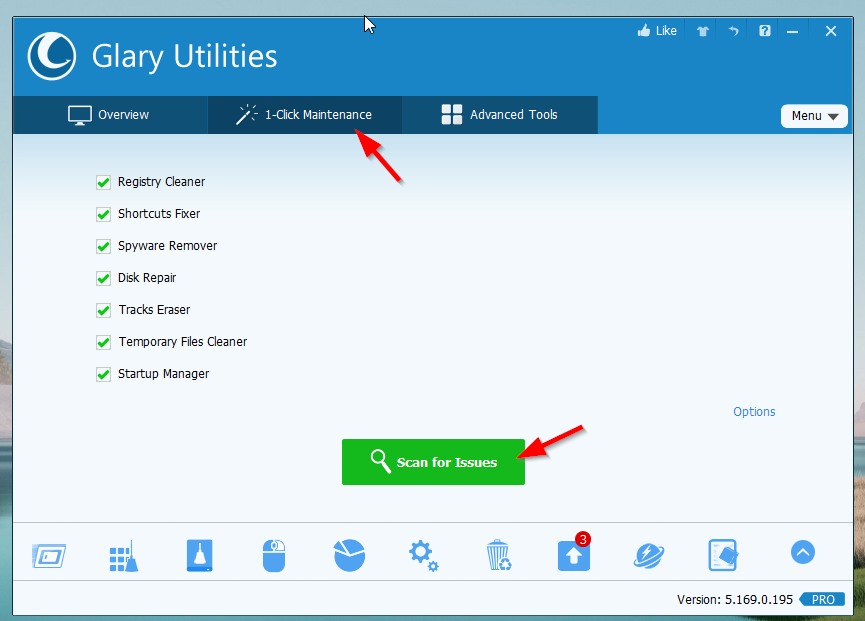This screenshot has width=865, height=621.
Task: Launch the Registry Cleaner grid-broom icon
Action: [124, 556]
